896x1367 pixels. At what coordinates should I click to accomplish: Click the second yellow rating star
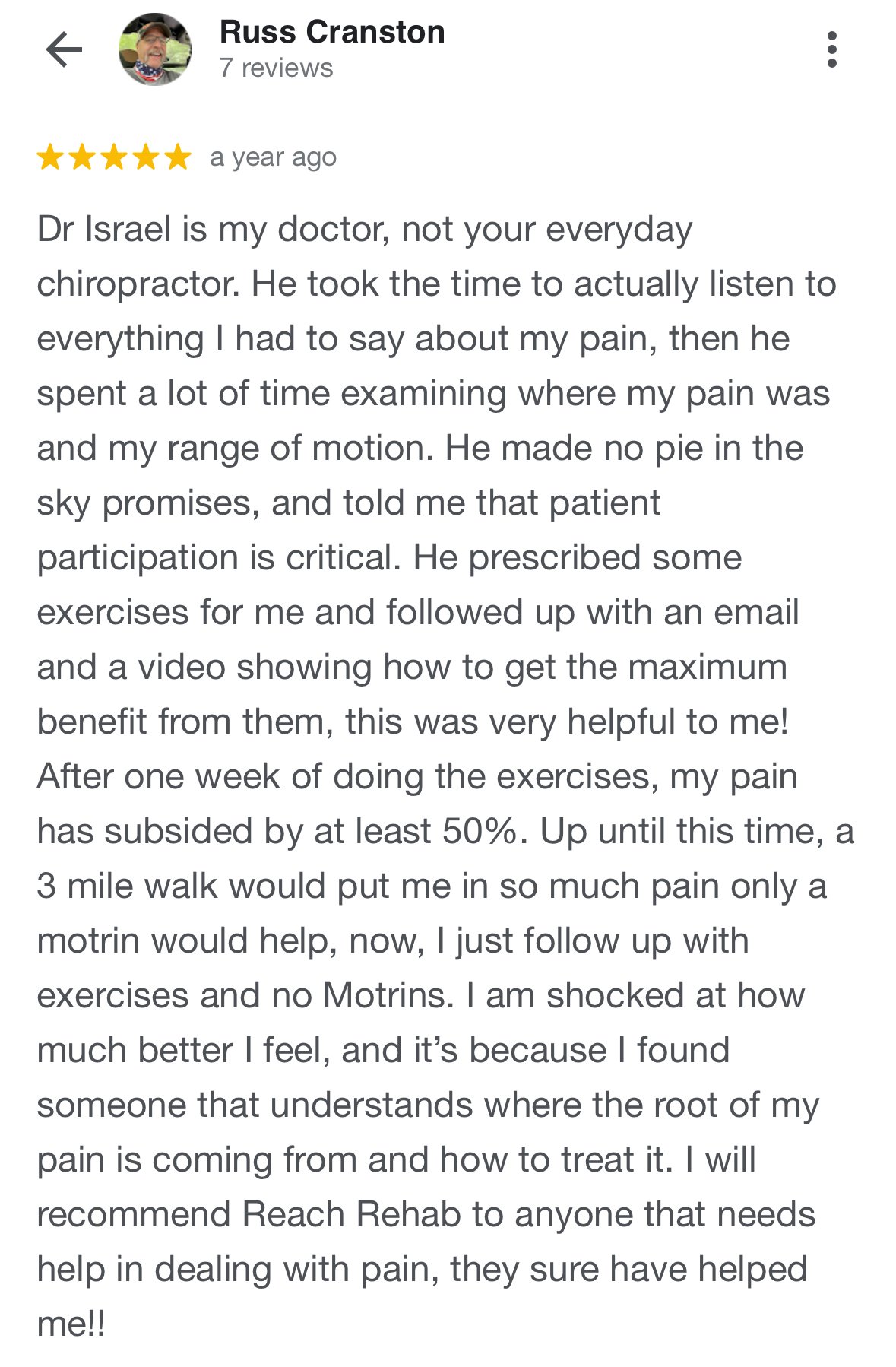click(82, 157)
